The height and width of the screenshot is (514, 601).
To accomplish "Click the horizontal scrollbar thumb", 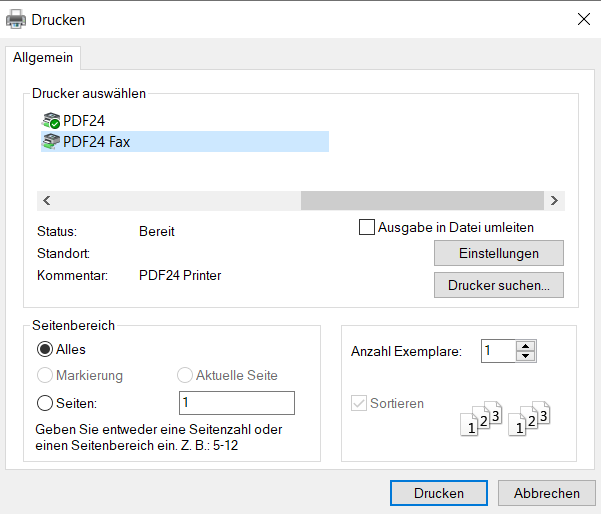I will pyautogui.click(x=422, y=201).
